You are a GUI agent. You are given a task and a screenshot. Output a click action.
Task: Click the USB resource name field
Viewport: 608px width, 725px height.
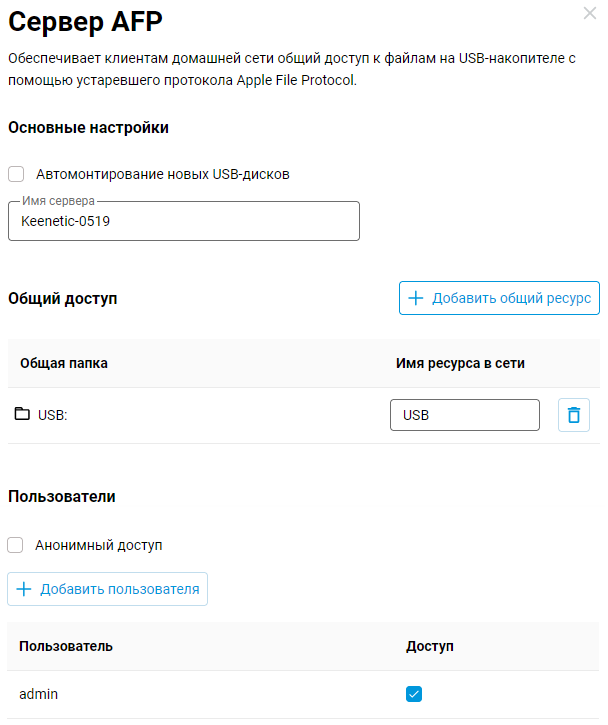(x=464, y=415)
